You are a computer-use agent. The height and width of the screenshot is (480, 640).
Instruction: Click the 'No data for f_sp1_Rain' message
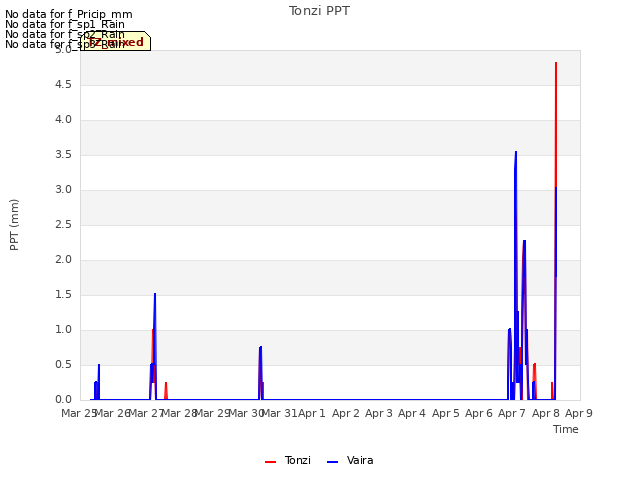click(65, 24)
